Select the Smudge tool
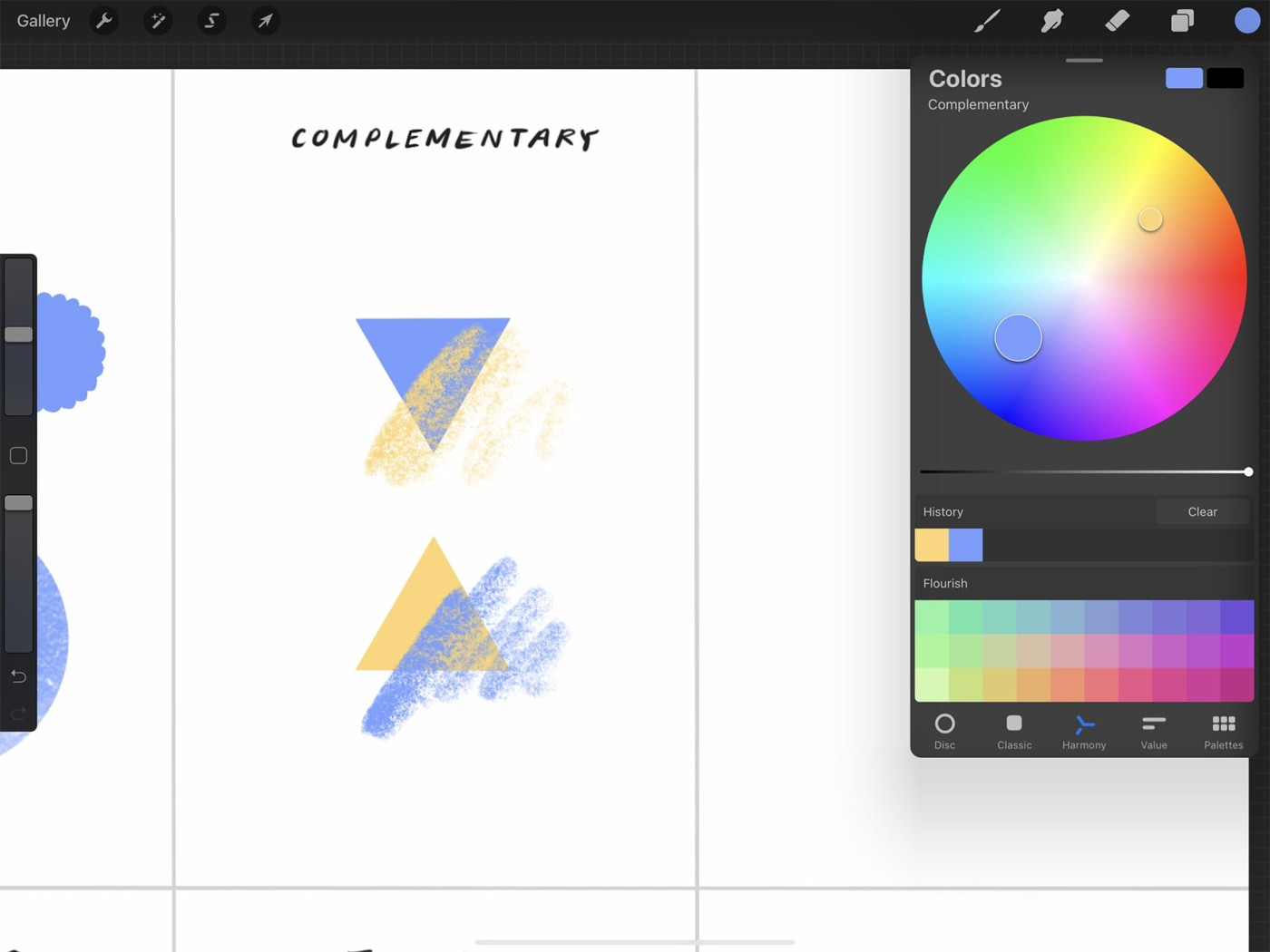 coord(1052,21)
